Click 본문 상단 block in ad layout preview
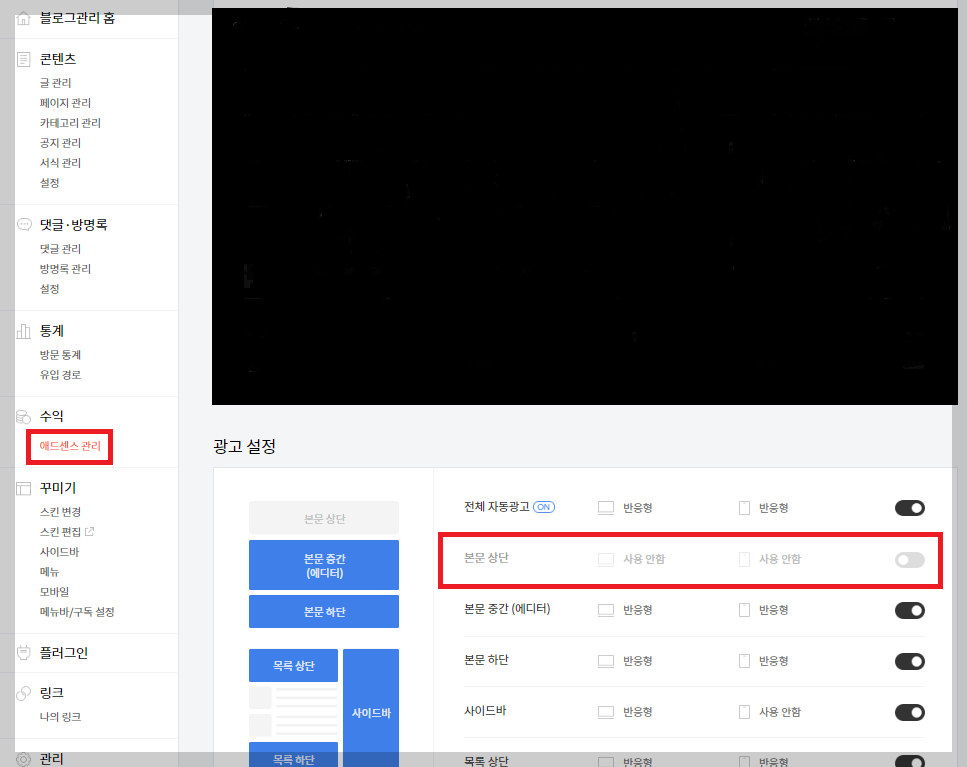Image resolution: width=967 pixels, height=767 pixels. click(324, 518)
